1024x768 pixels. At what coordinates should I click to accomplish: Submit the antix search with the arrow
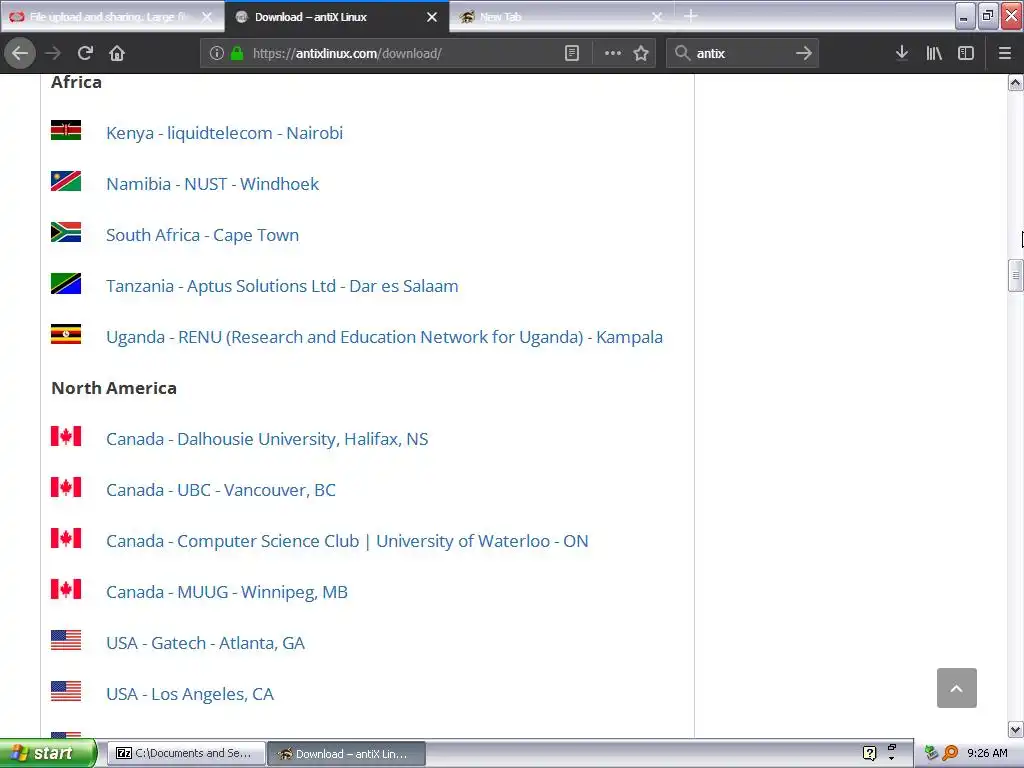click(x=804, y=54)
